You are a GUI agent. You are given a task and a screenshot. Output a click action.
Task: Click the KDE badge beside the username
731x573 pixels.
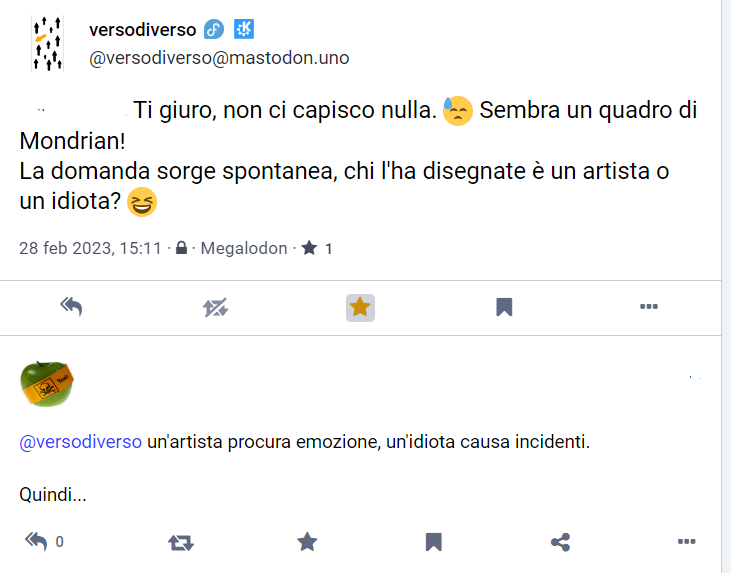pos(243,30)
